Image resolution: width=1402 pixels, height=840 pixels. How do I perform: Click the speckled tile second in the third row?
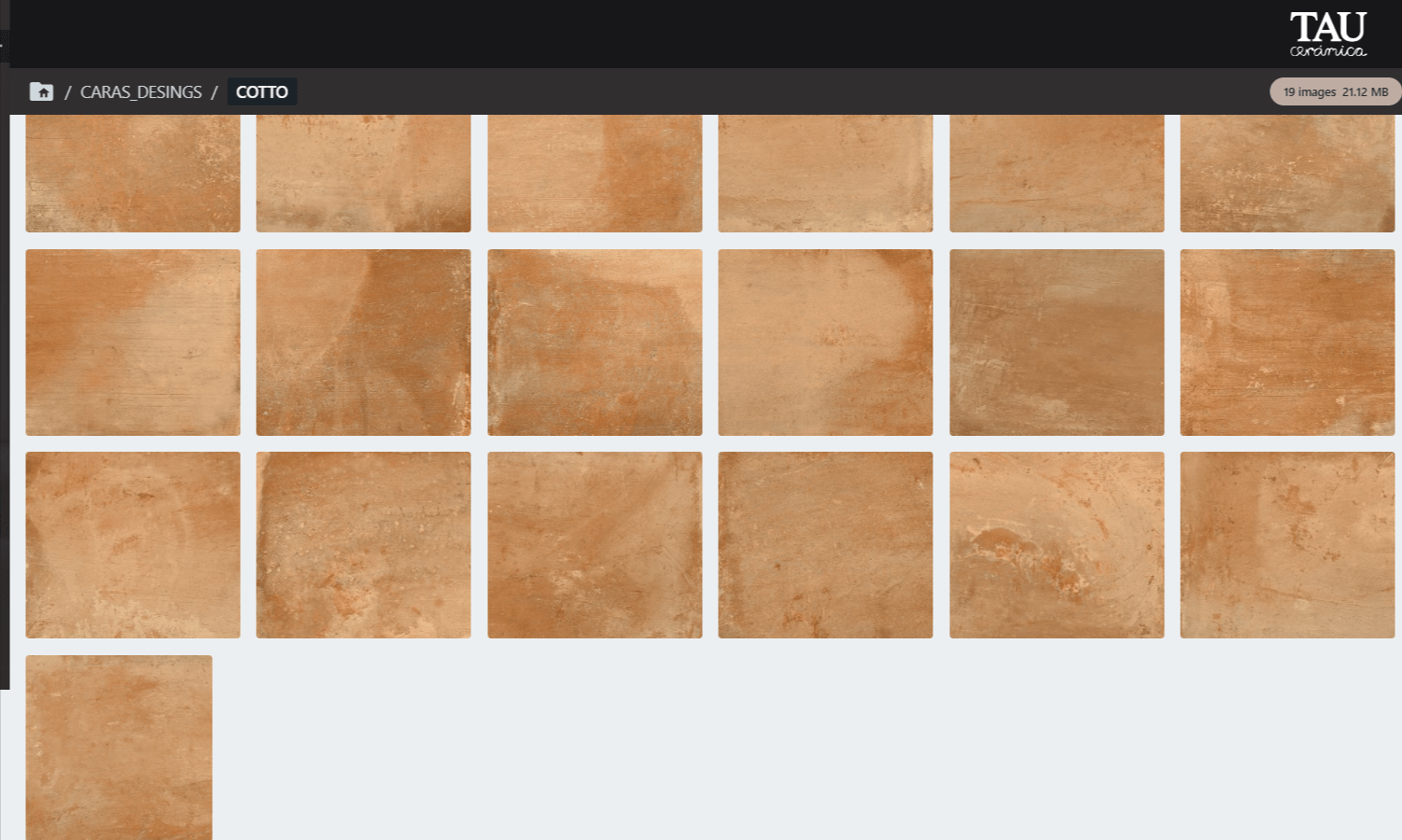click(363, 544)
